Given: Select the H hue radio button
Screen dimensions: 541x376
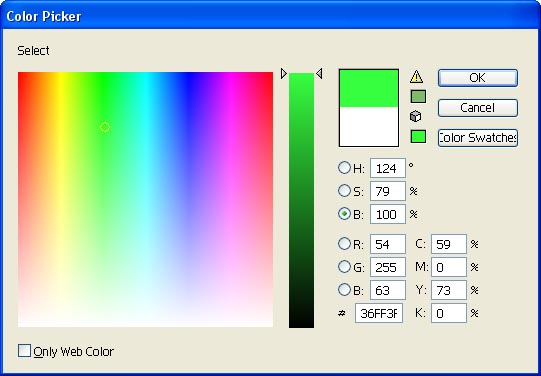Looking at the screenshot, I should click(344, 168).
